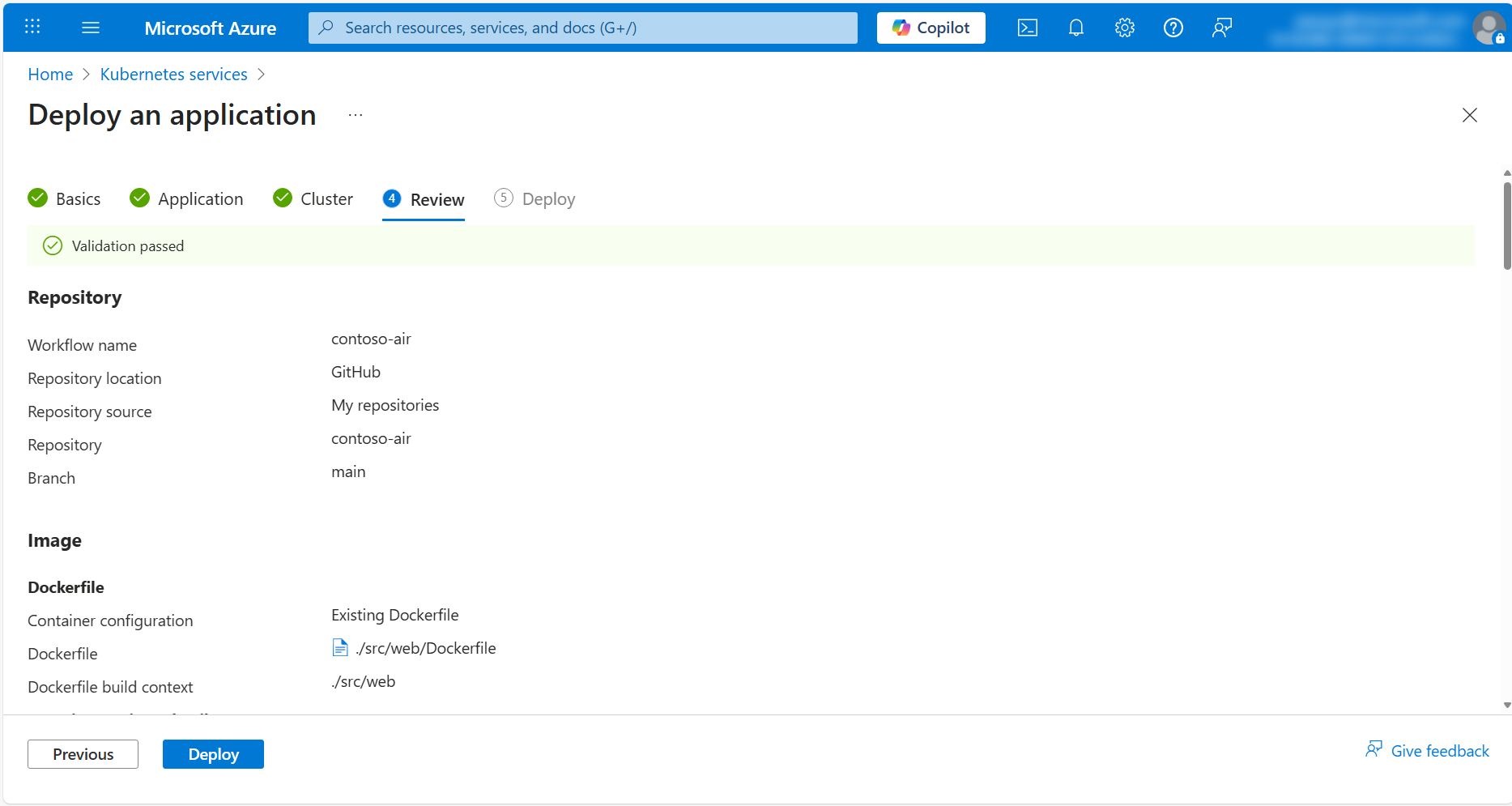The width and height of the screenshot is (1512, 806).
Task: Open the wizard's ellipsis options menu
Action: (355, 114)
